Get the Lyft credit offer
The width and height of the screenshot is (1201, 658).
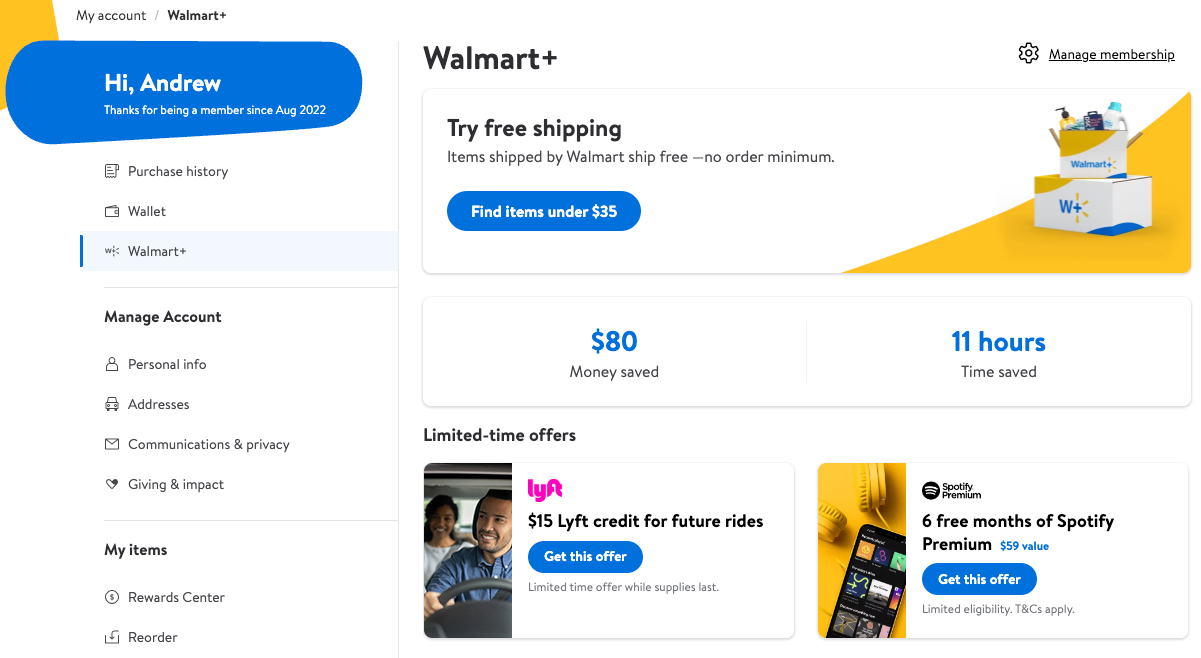tap(585, 557)
